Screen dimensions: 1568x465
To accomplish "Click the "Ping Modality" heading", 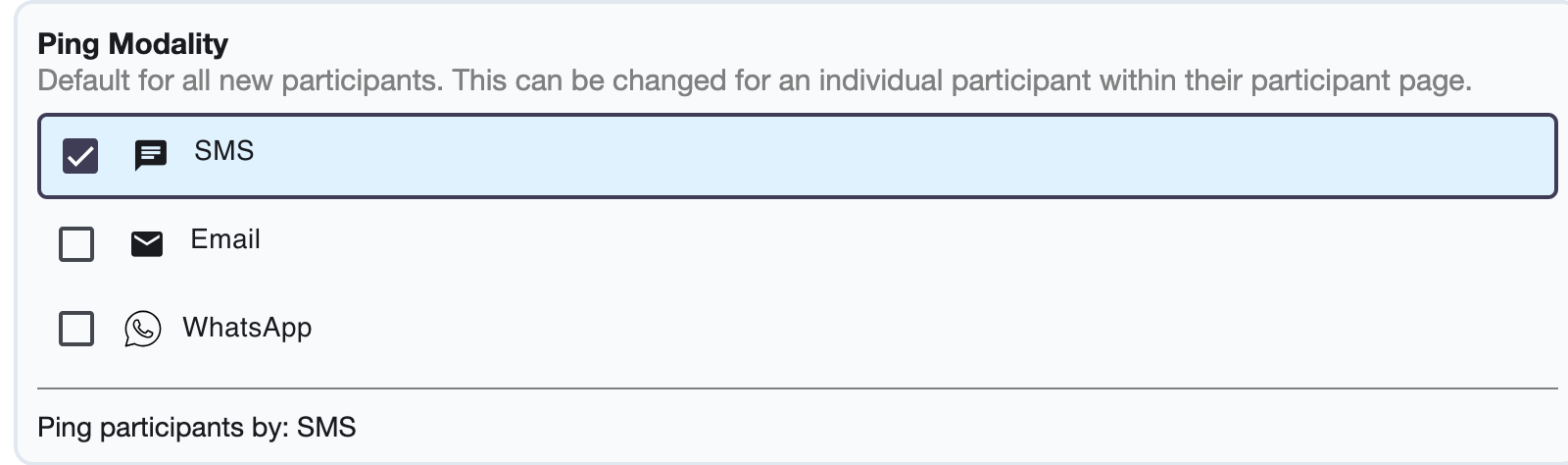I will 132,44.
